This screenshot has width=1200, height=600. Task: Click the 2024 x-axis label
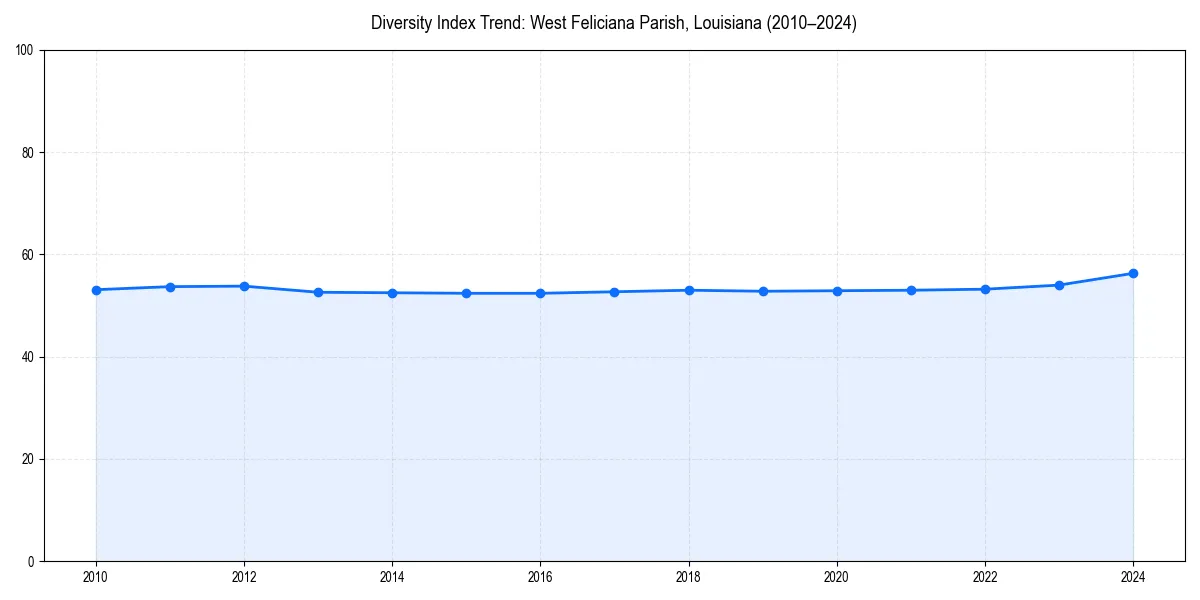click(x=1133, y=577)
